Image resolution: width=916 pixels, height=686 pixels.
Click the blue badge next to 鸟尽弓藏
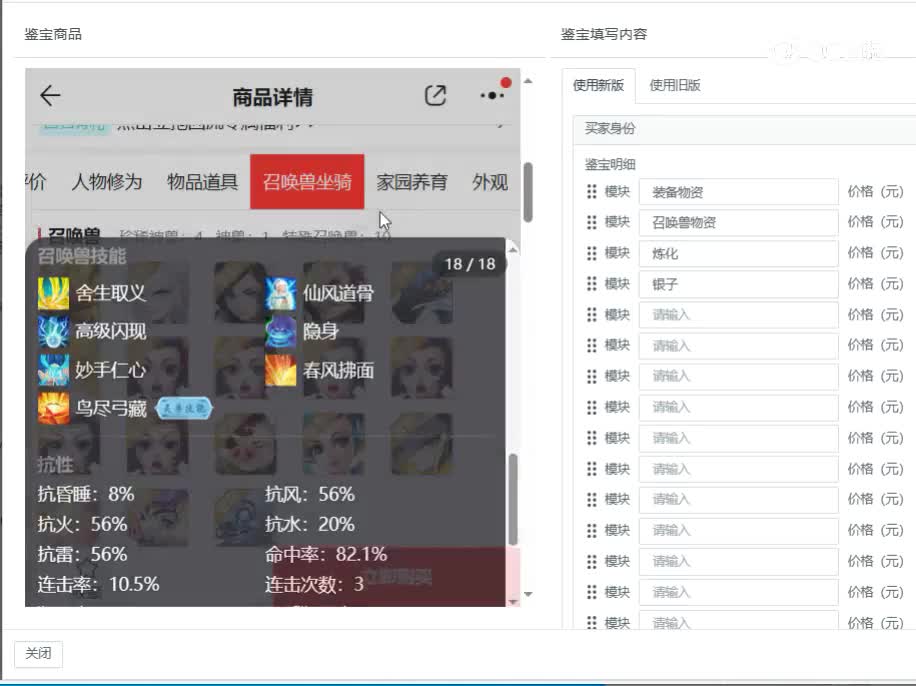click(184, 408)
